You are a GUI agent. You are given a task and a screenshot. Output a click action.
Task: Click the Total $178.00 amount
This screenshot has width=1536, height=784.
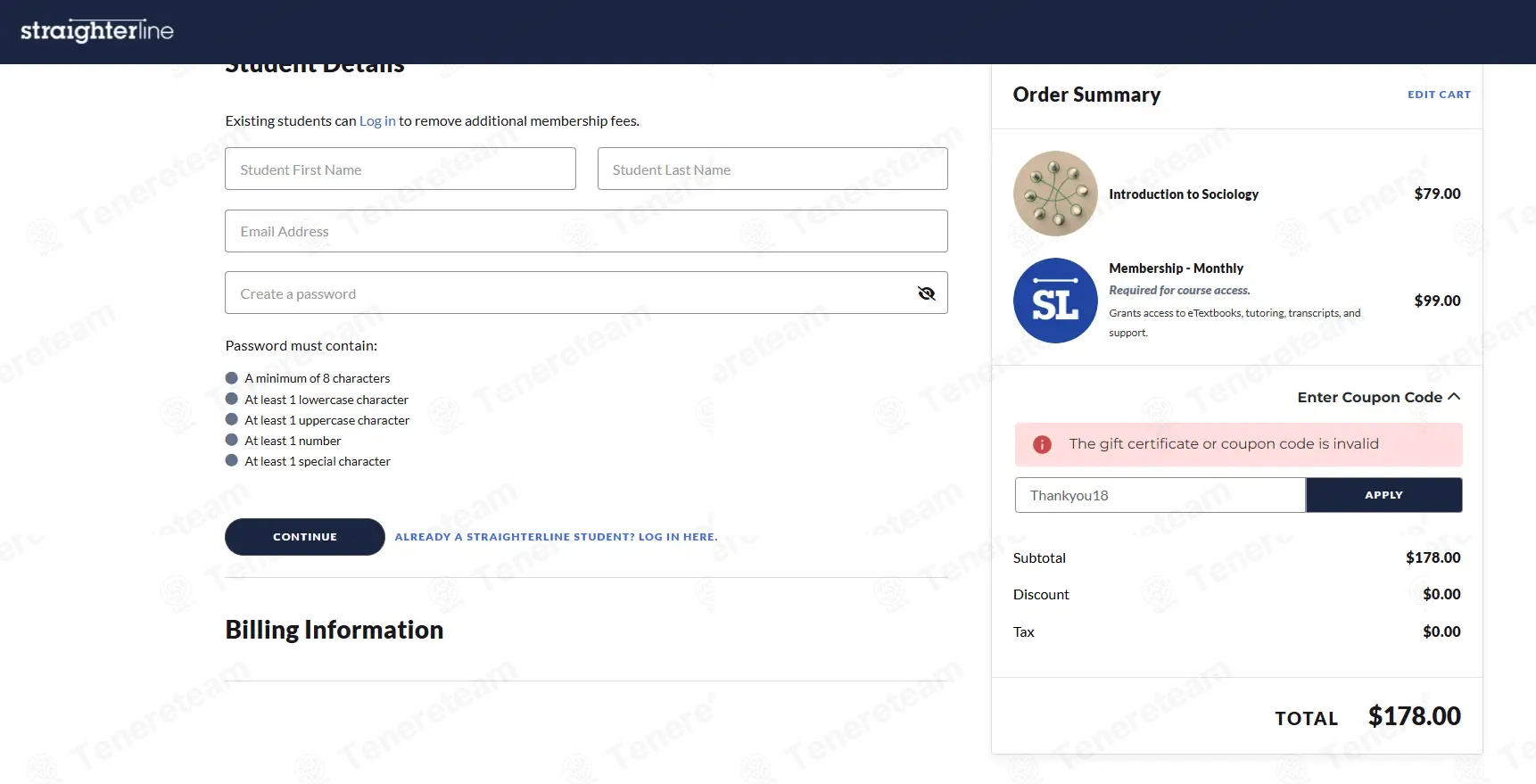coord(1414,716)
